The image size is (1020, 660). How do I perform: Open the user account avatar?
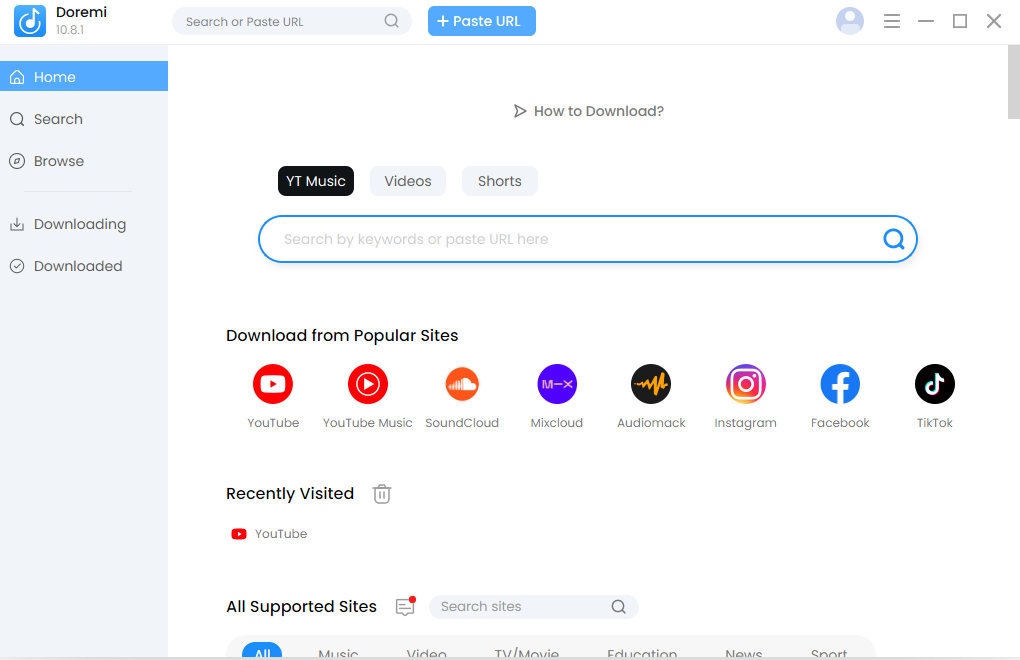850,21
